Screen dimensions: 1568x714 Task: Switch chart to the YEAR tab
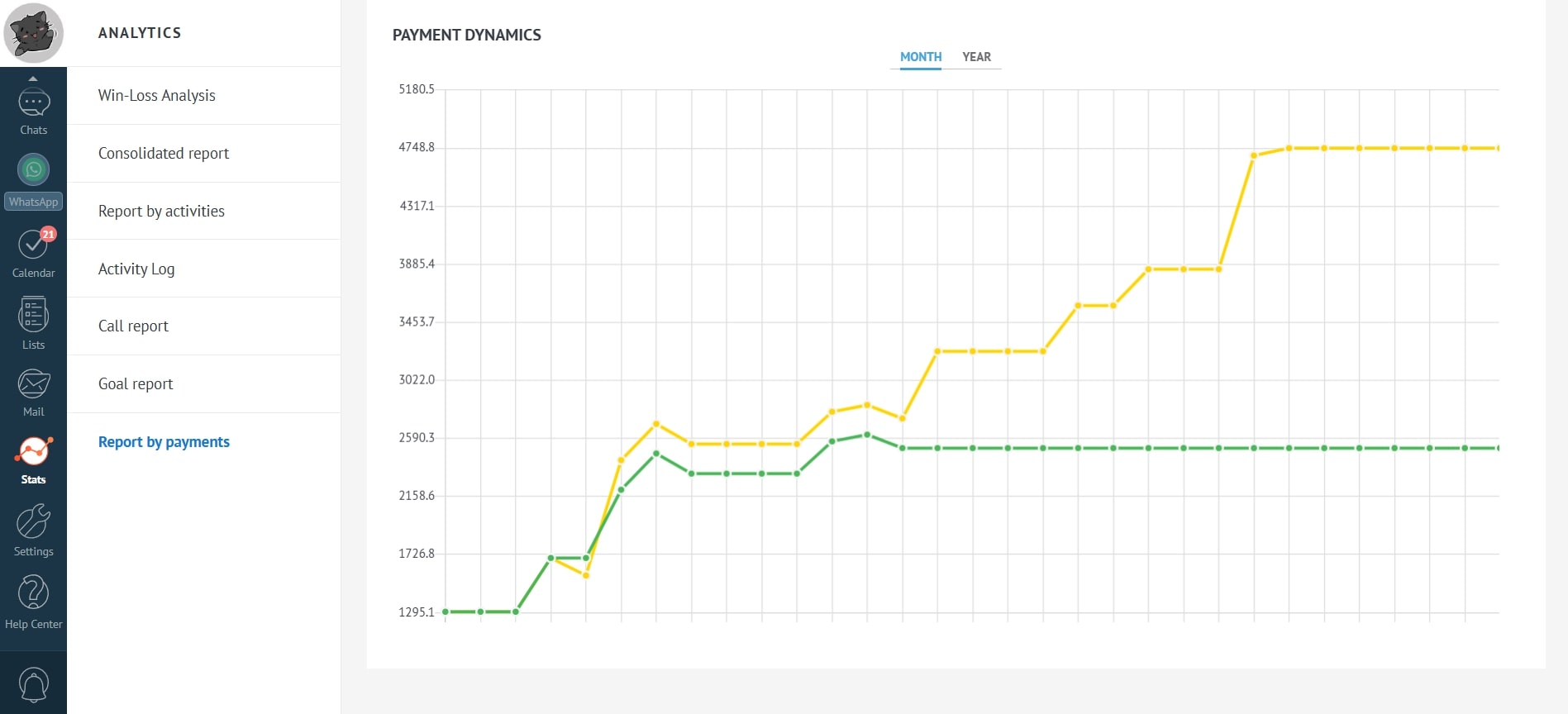pos(976,57)
